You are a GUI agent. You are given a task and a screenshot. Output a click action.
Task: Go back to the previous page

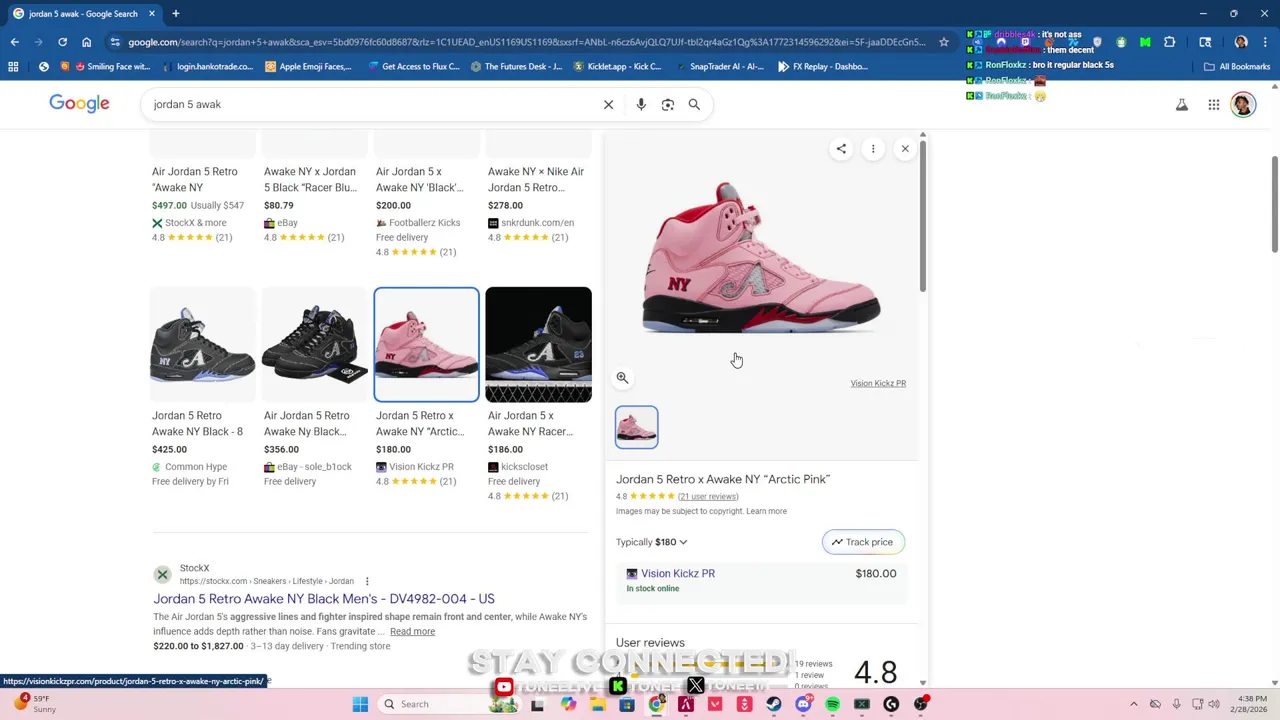pyautogui.click(x=14, y=42)
